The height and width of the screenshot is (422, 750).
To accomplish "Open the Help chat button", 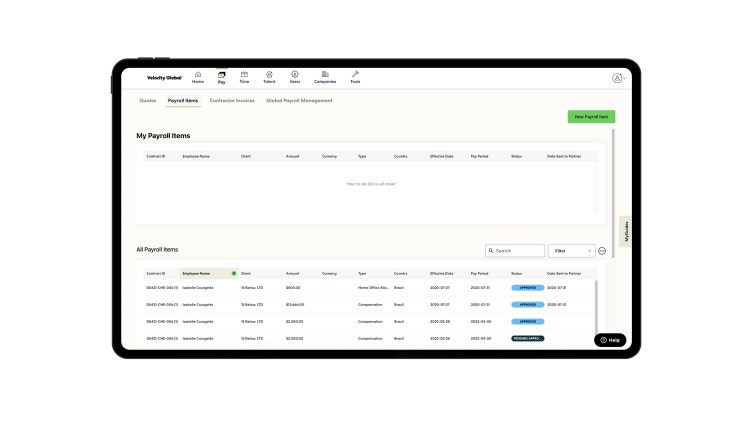I will (x=610, y=340).
